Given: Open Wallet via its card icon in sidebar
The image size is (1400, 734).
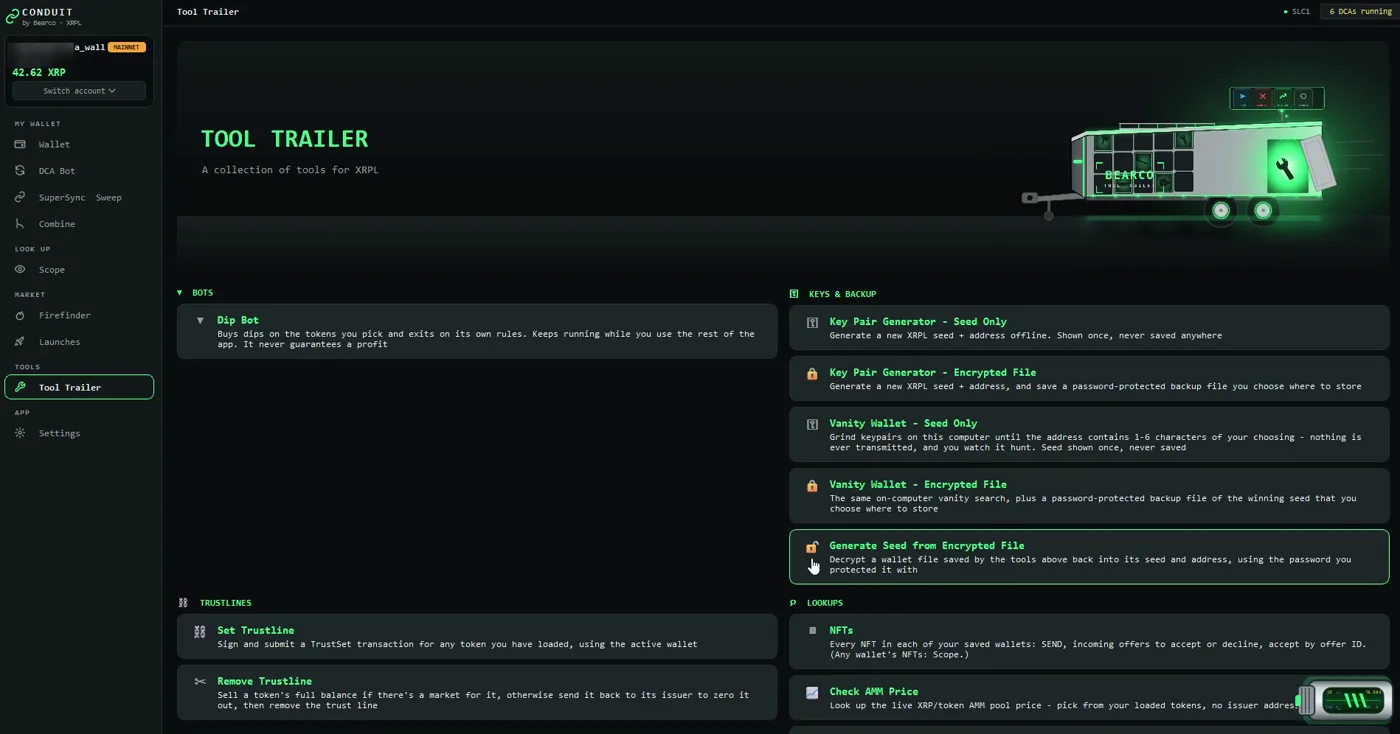Looking at the screenshot, I should (x=20, y=144).
